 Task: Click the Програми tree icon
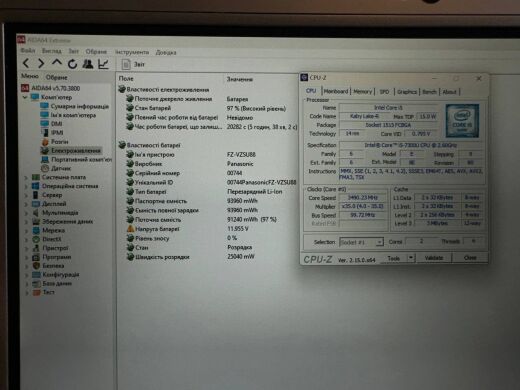click(36, 257)
